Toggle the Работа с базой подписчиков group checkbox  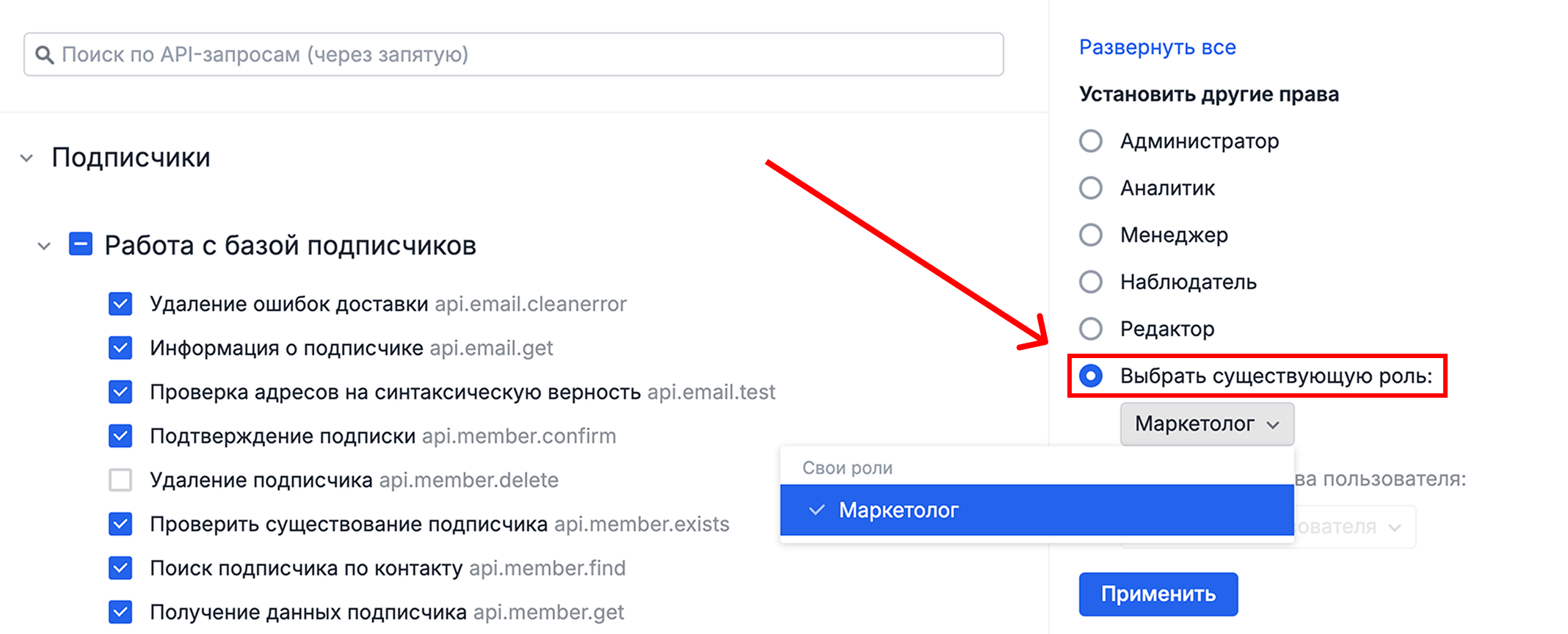81,244
